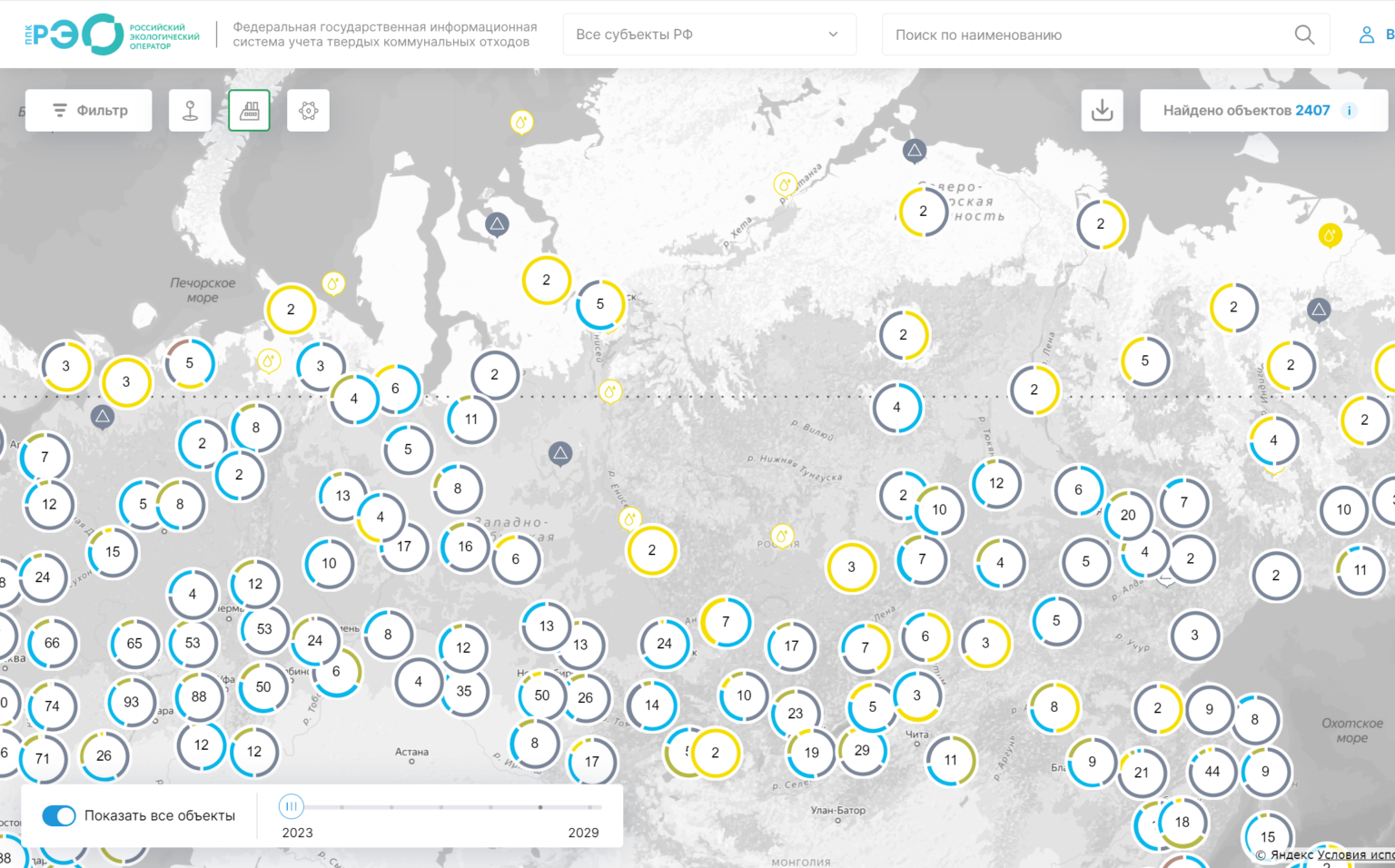The width and height of the screenshot is (1395, 868).
Task: Click the solid yellow droplet marker
Action: (x=1330, y=236)
